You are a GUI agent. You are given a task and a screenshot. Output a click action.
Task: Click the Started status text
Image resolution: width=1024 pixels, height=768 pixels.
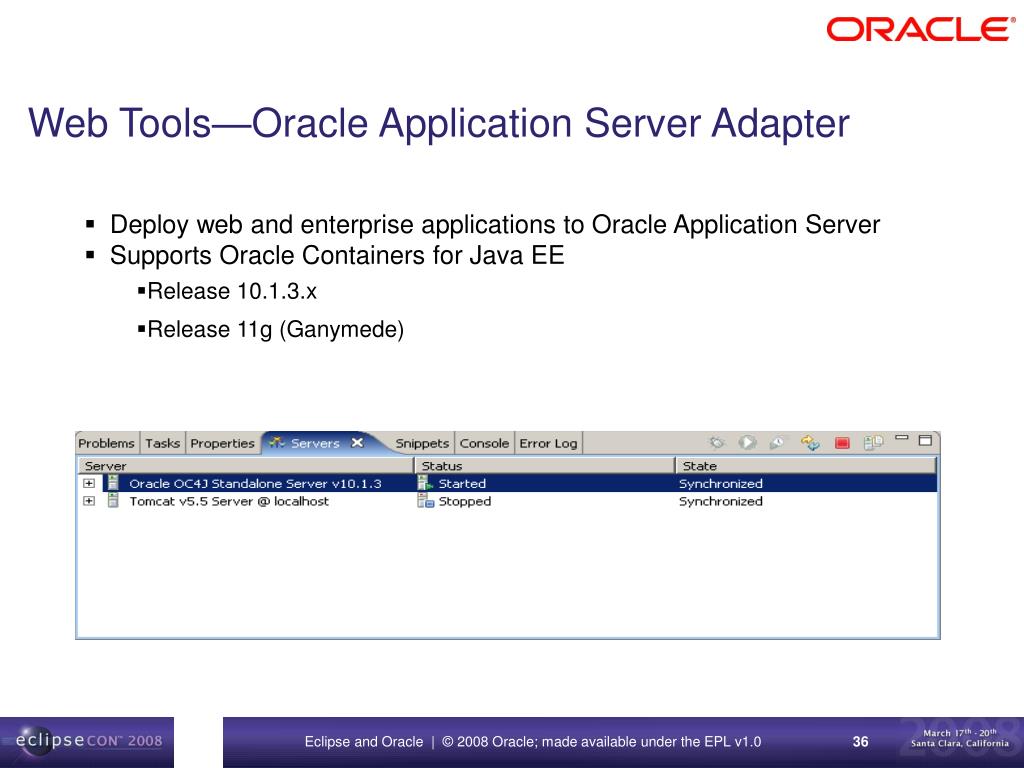click(x=462, y=483)
